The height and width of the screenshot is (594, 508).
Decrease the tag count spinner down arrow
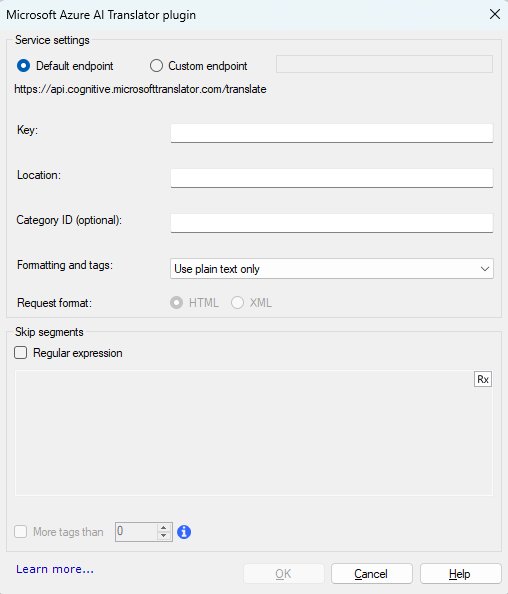point(164,536)
